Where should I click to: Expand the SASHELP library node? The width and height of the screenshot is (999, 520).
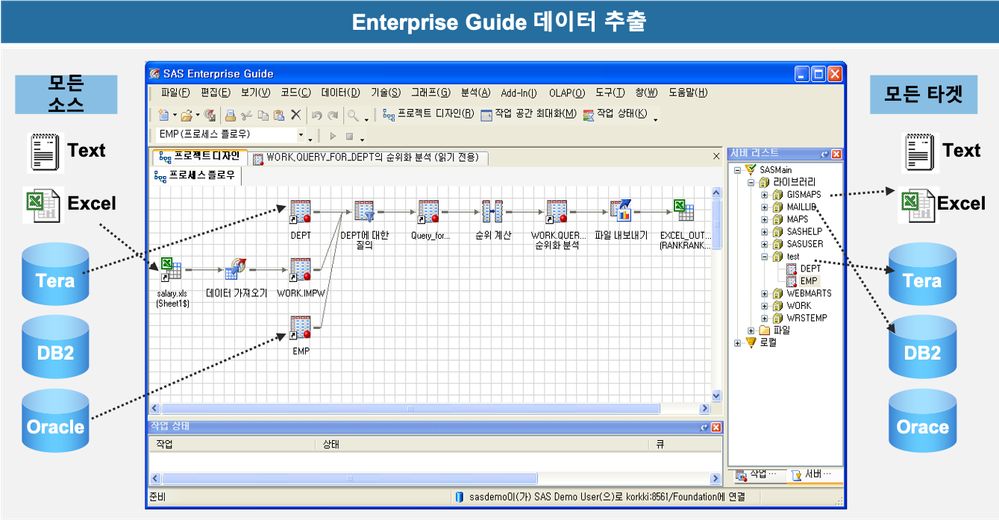pos(765,232)
